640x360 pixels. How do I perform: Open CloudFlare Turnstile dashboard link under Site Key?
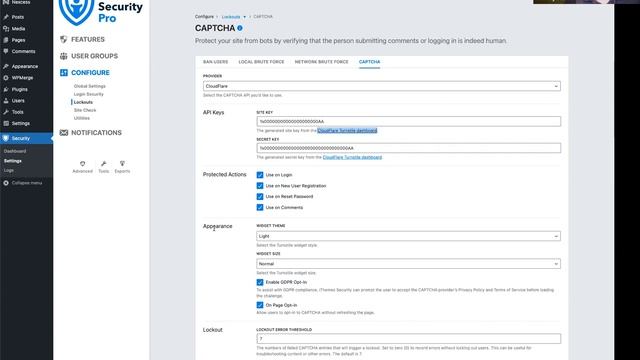[x=347, y=131]
